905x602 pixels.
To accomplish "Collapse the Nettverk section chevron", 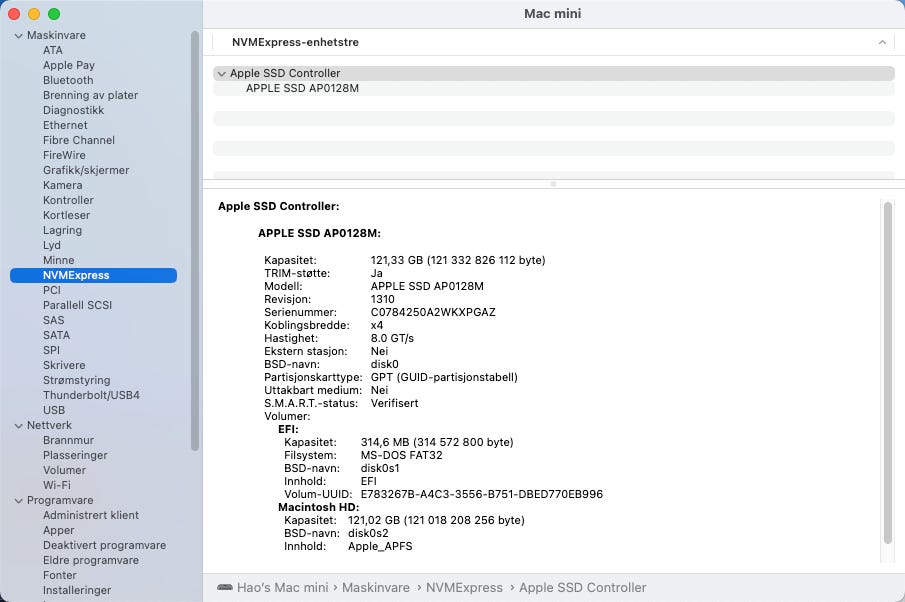I will coord(18,426).
